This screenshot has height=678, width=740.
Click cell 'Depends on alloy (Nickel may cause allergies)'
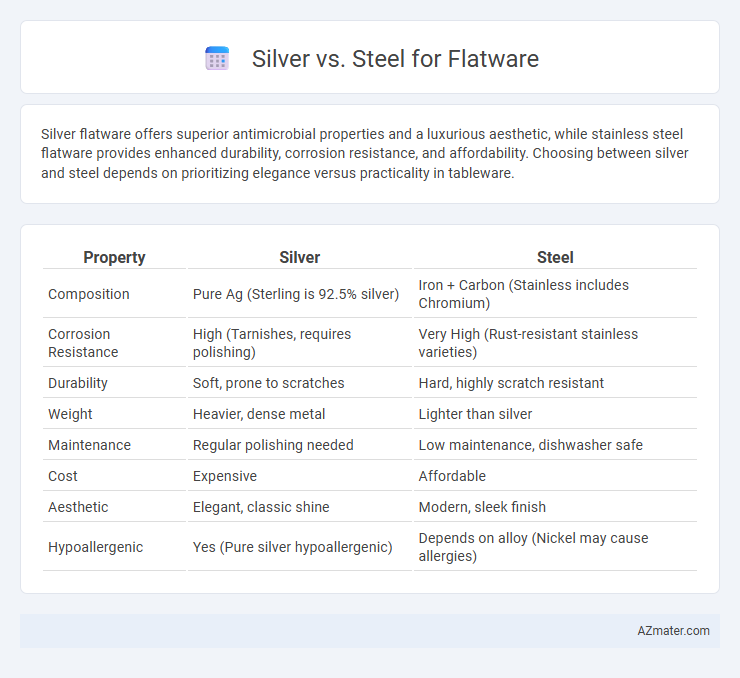click(x=533, y=547)
